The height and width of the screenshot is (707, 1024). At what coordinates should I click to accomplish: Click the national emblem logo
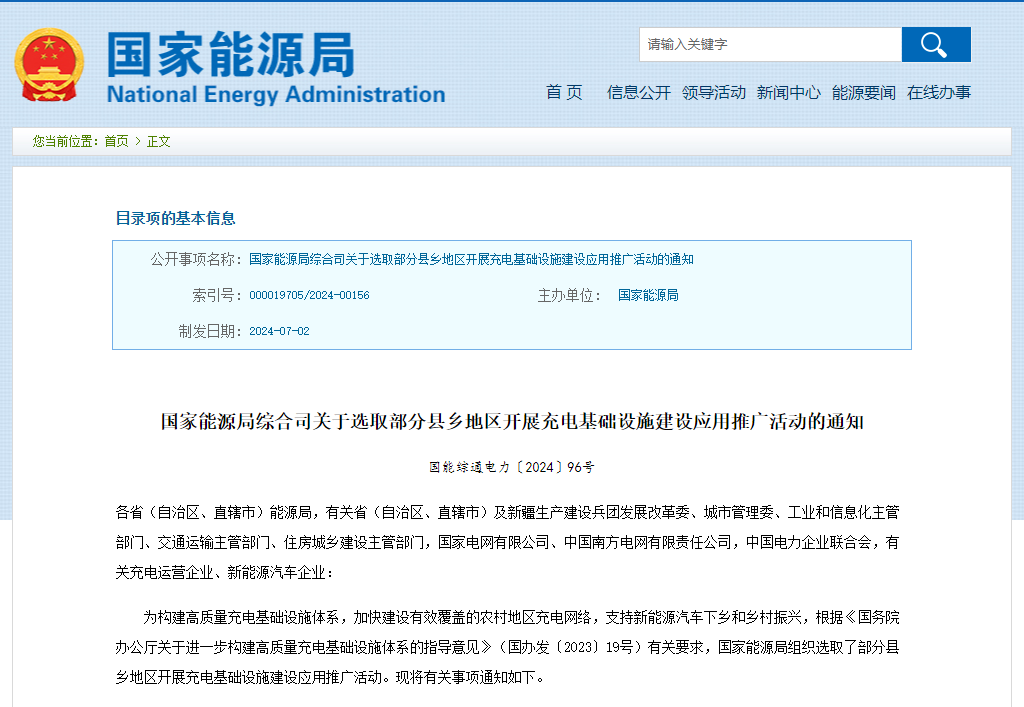pyautogui.click(x=49, y=65)
